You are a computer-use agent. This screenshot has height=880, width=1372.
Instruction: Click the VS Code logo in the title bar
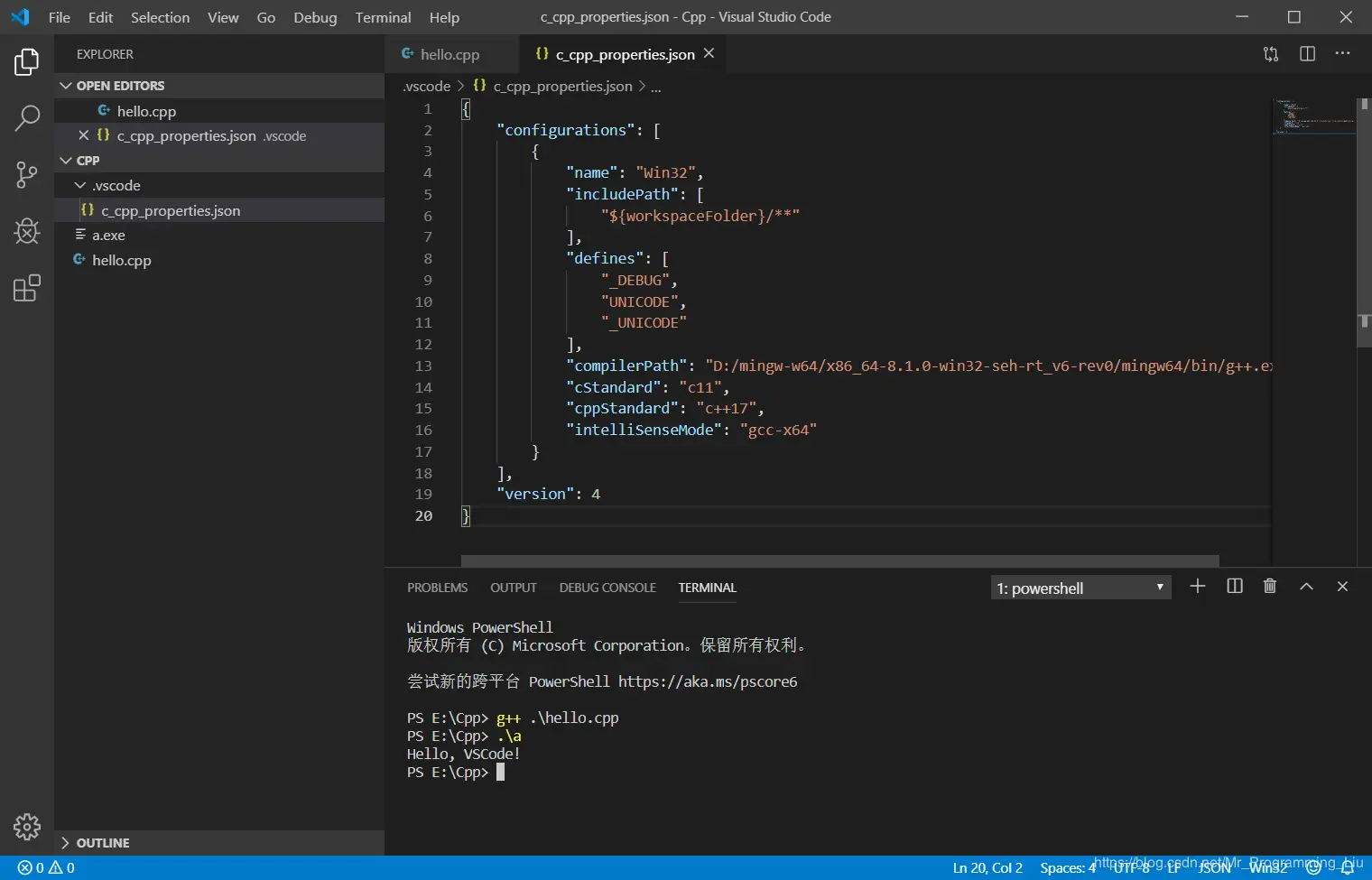pos(20,17)
